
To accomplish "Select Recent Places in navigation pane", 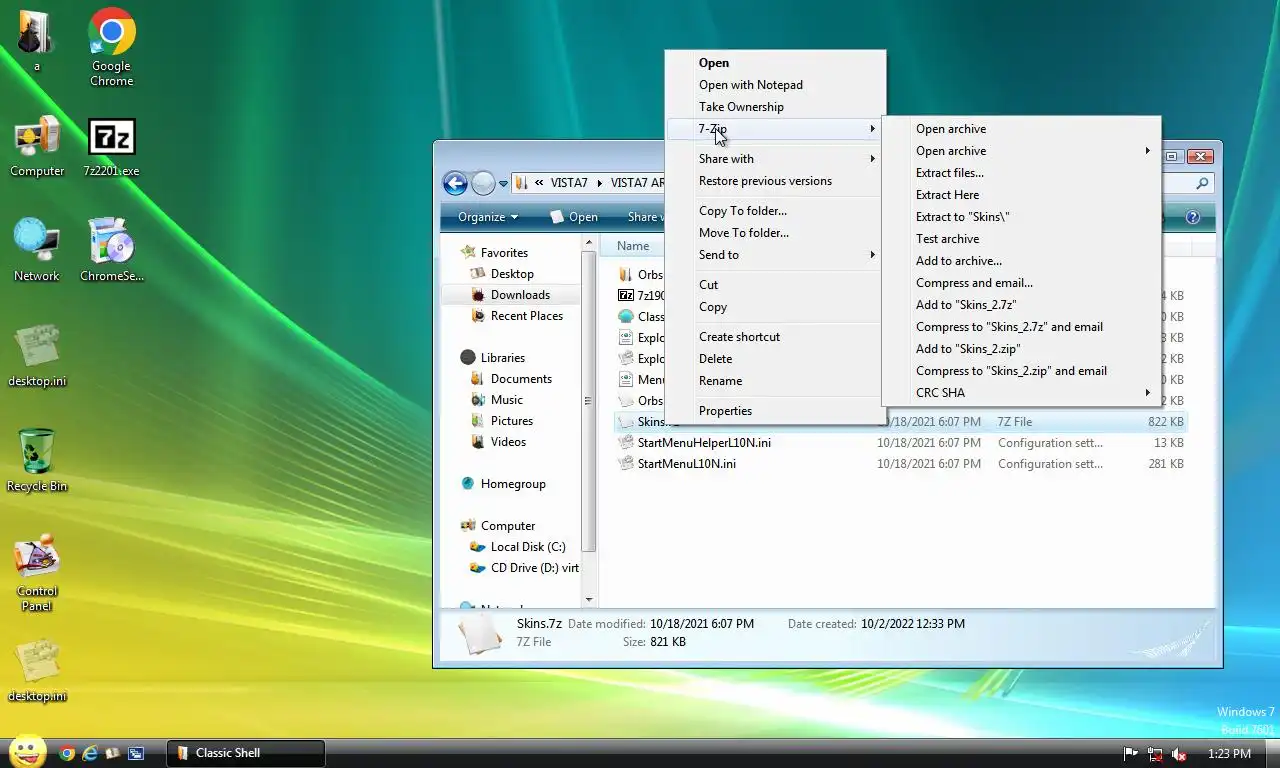I will 516,316.
